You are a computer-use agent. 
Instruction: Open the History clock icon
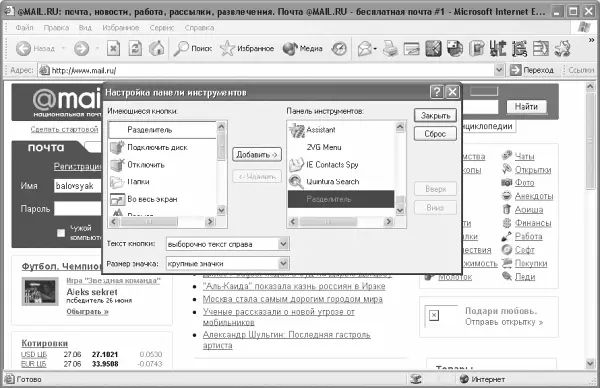(339, 49)
